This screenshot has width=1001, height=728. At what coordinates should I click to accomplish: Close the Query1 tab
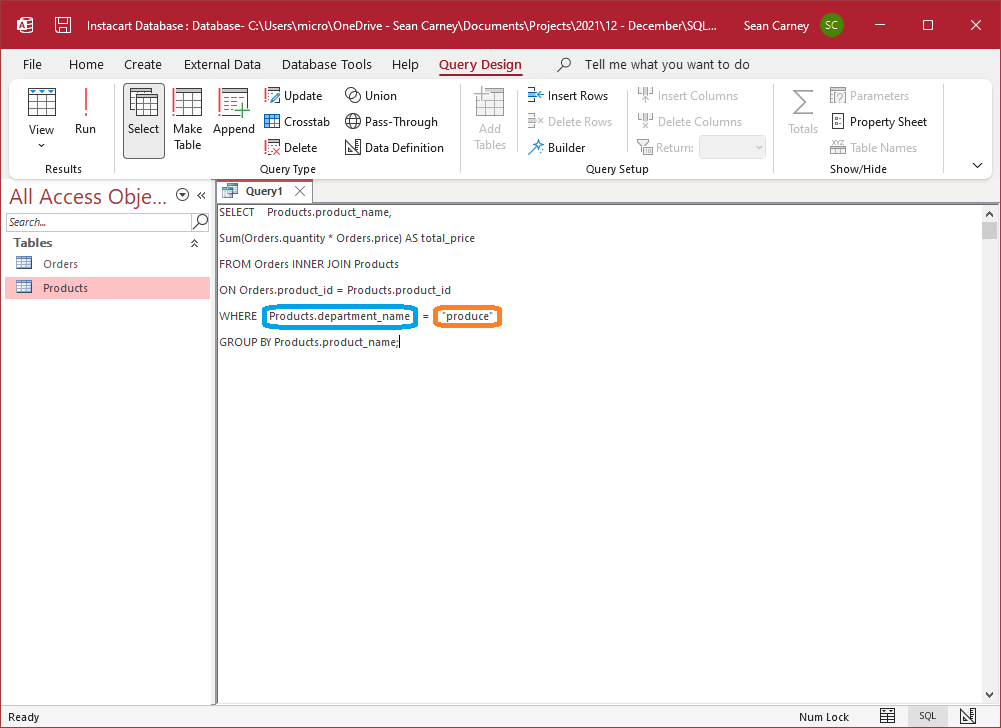[299, 191]
